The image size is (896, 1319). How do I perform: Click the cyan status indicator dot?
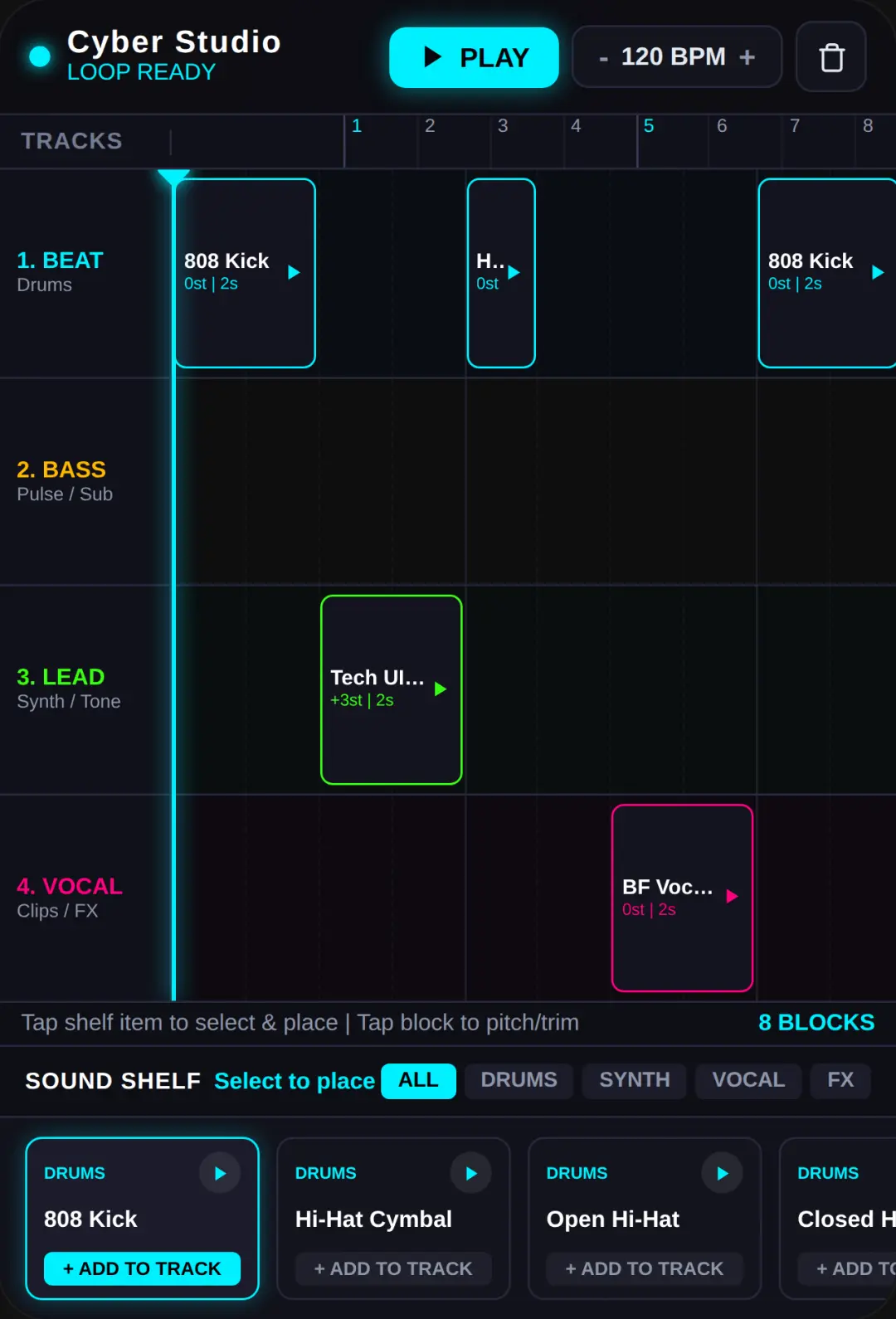coord(40,56)
